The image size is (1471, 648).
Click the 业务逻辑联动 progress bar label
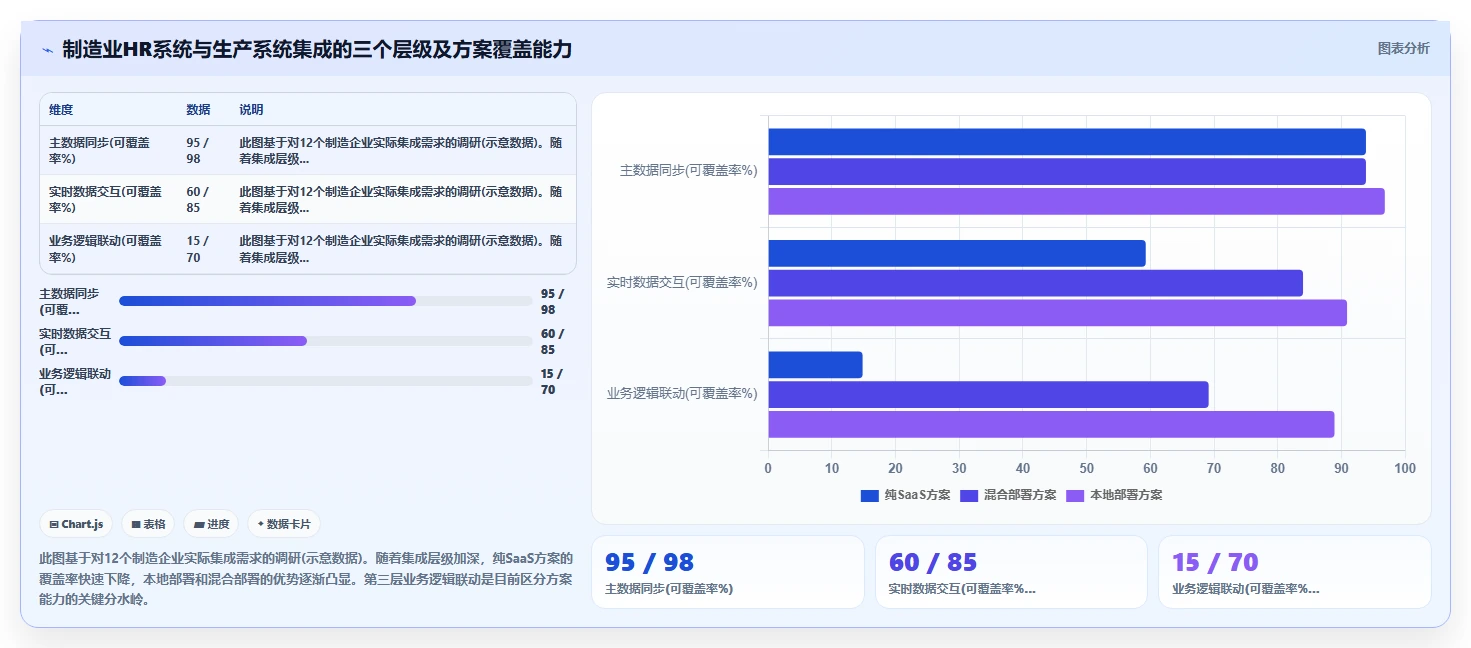click(75, 381)
